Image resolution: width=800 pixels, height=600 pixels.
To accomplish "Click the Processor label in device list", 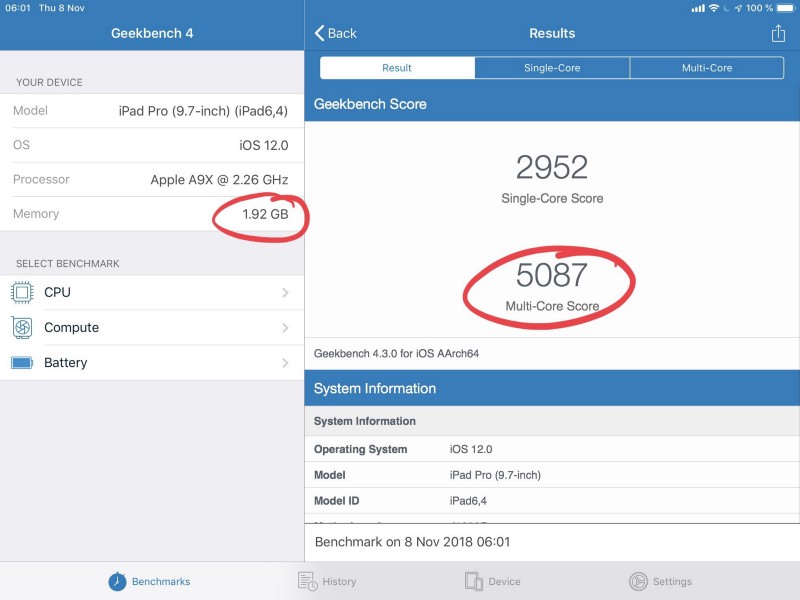I will coord(41,179).
